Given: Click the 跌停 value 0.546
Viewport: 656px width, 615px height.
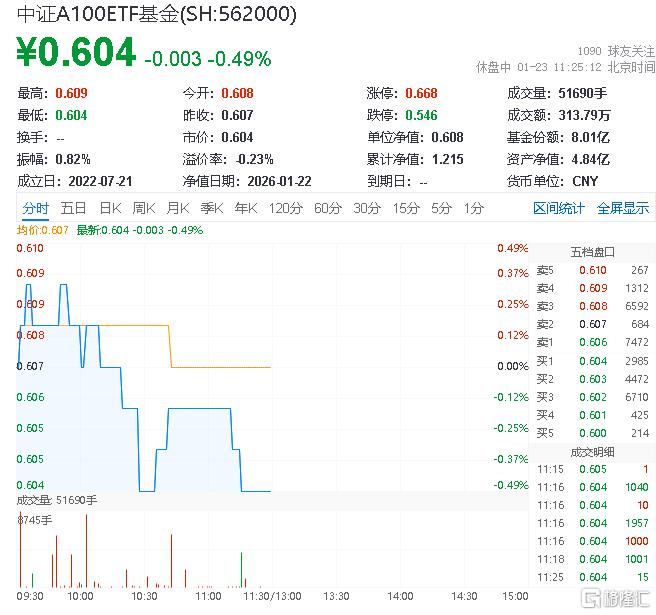Looking at the screenshot, I should (x=421, y=115).
